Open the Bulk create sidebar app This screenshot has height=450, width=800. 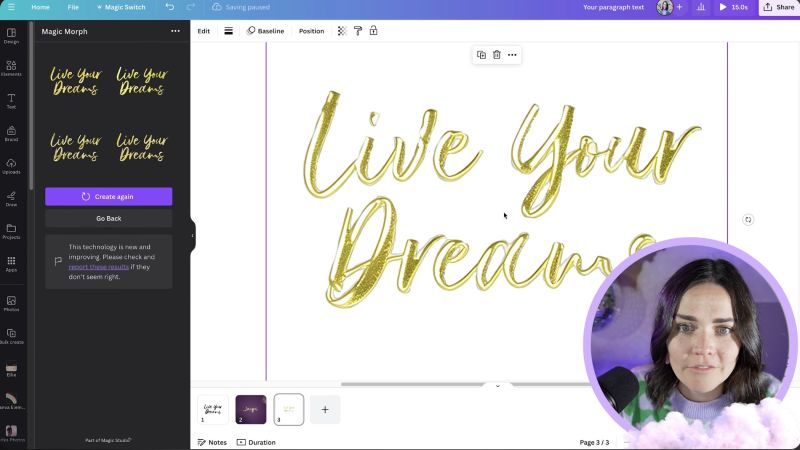click(11, 336)
